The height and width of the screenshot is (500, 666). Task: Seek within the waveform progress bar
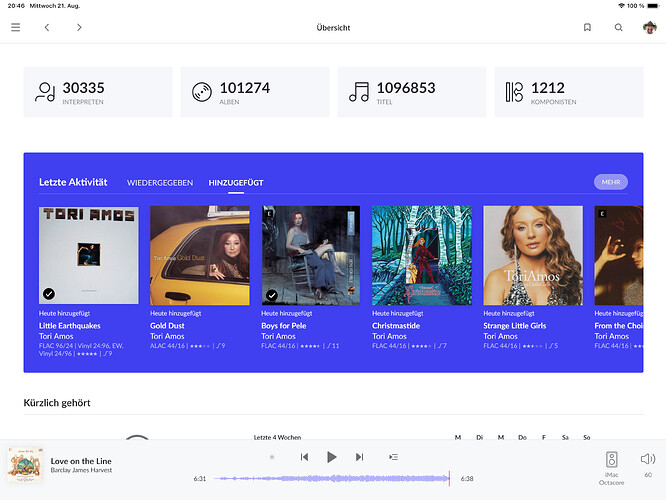pos(331,478)
